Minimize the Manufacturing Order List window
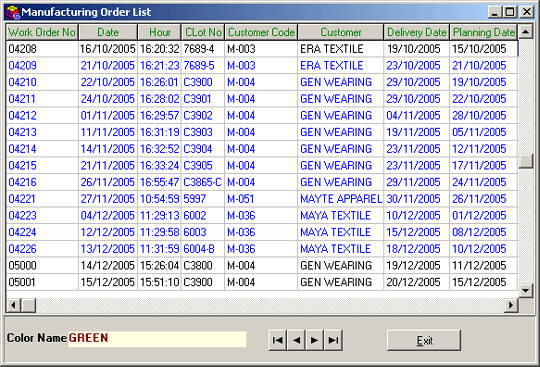The image size is (540, 367). pos(495,12)
